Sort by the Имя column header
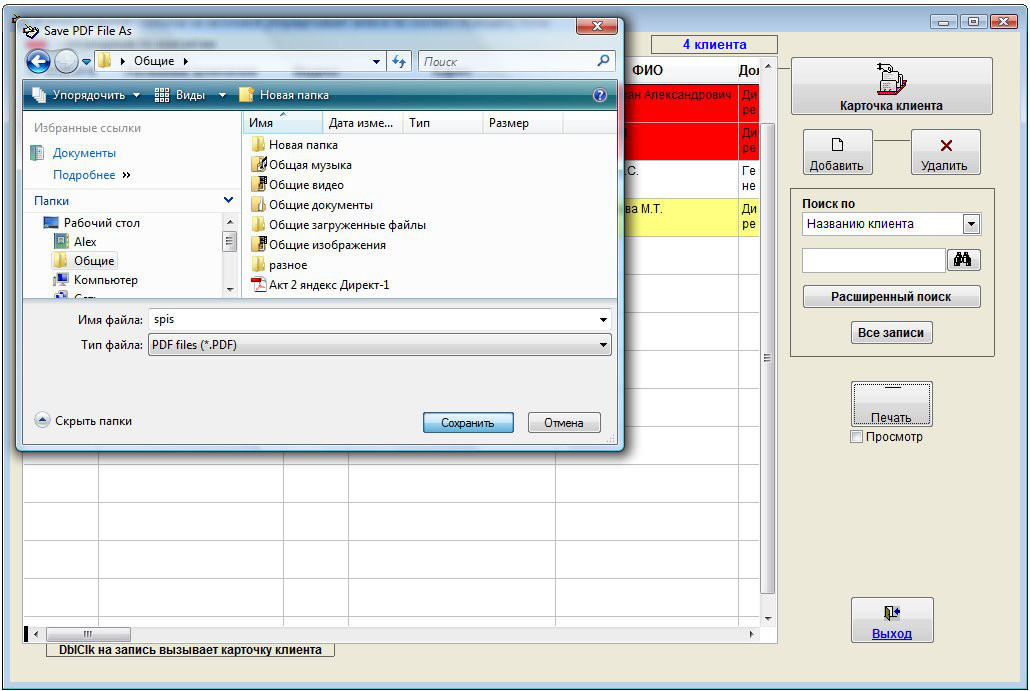 [283, 123]
